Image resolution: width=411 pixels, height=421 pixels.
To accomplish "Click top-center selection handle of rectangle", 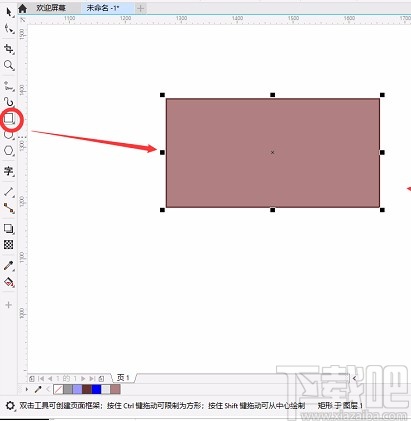I will point(272,95).
